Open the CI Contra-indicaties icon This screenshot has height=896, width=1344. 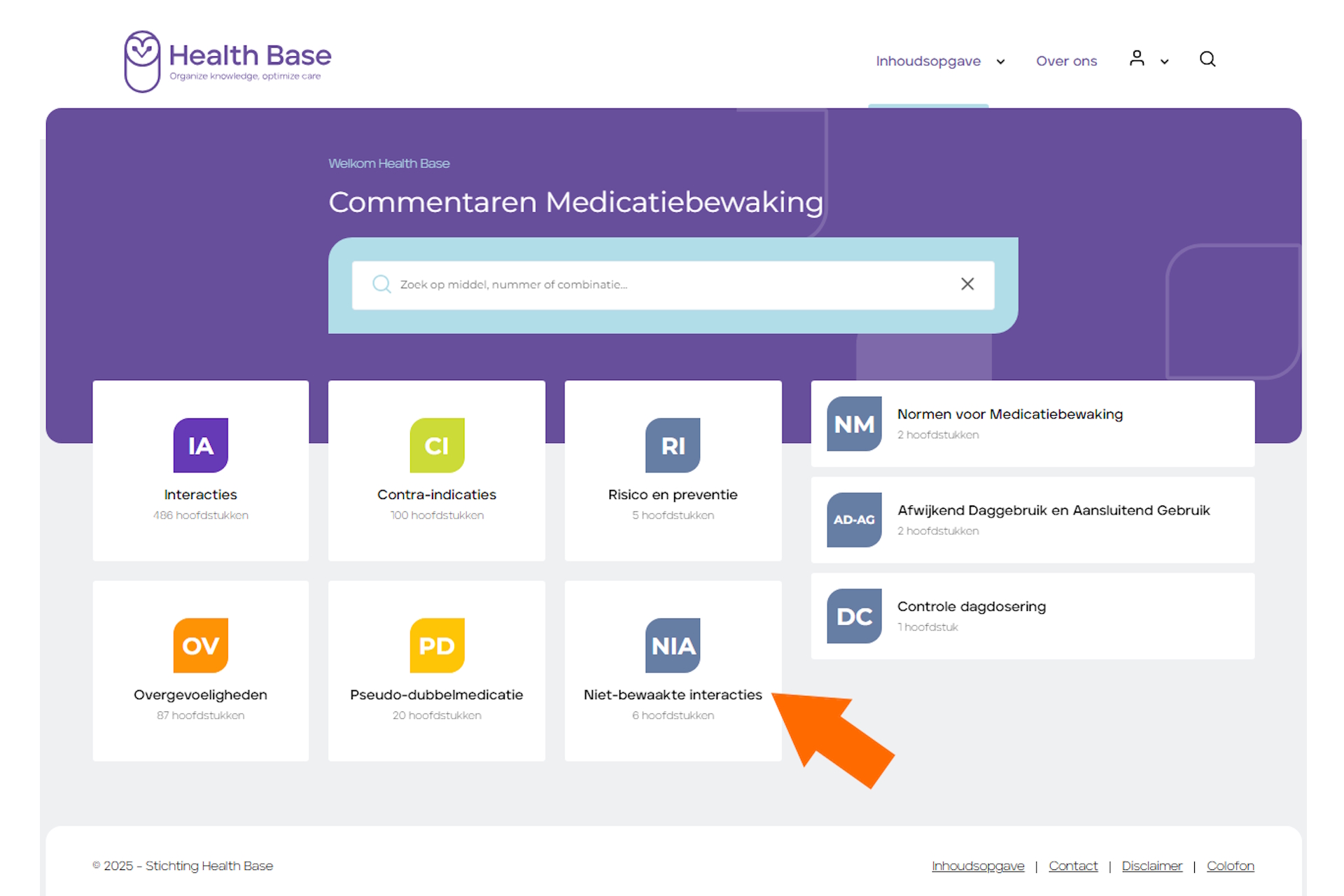coord(436,445)
